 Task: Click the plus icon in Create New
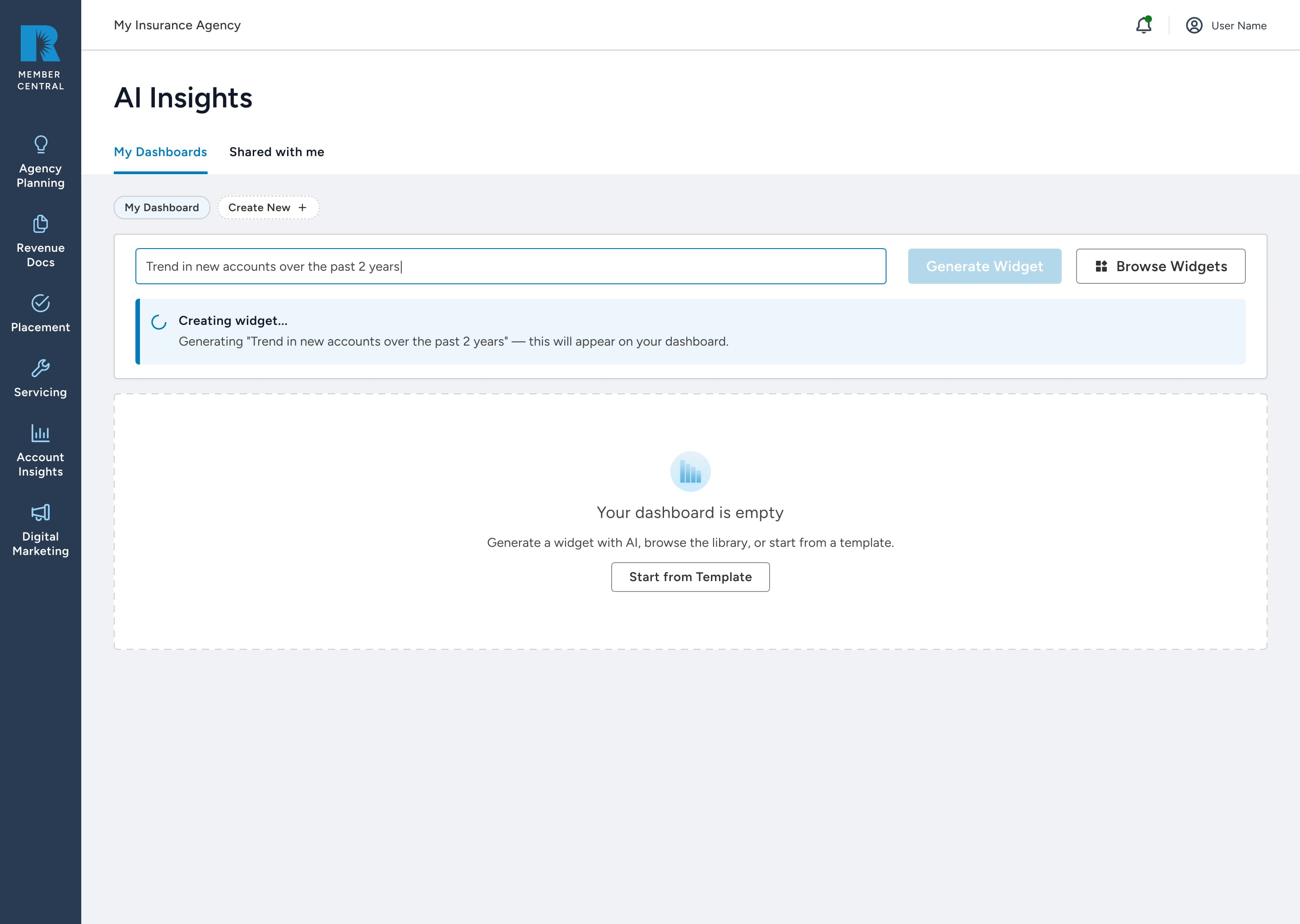tap(302, 208)
